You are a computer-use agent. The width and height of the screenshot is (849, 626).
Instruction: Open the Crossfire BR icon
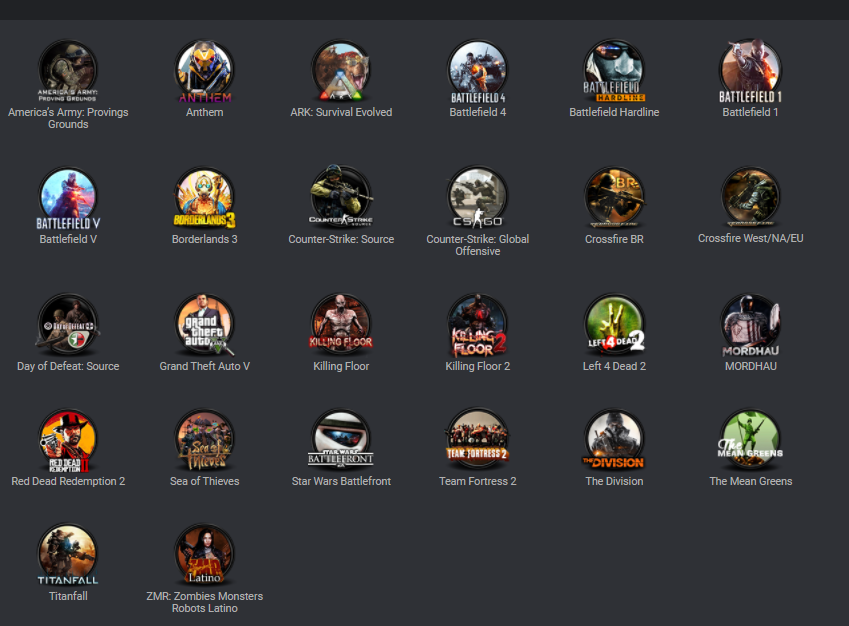click(614, 198)
